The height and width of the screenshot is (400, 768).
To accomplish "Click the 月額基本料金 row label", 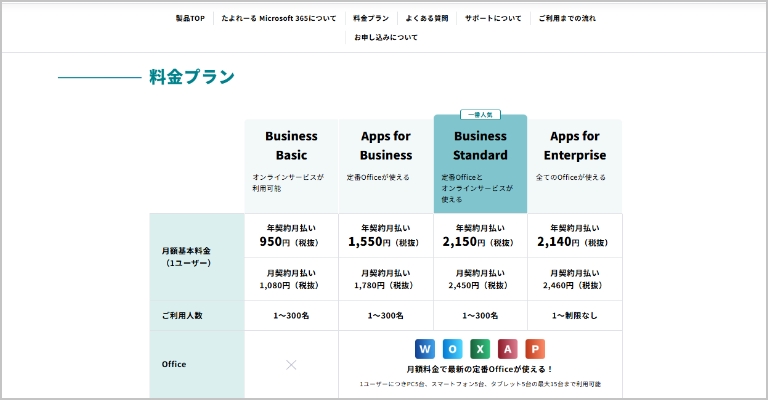I will tap(187, 257).
